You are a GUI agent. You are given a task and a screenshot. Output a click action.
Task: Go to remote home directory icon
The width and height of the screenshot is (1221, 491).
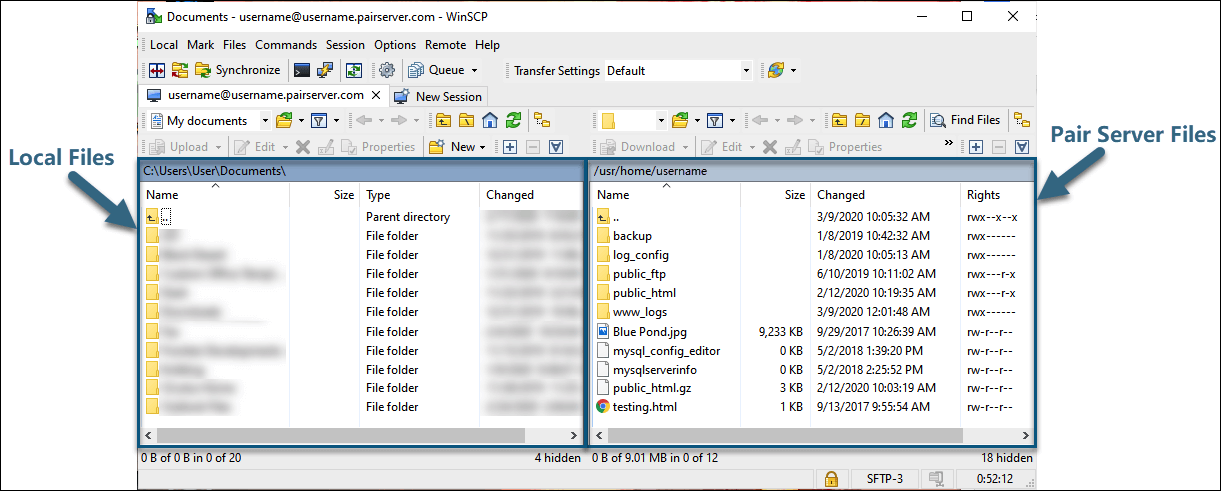point(885,121)
